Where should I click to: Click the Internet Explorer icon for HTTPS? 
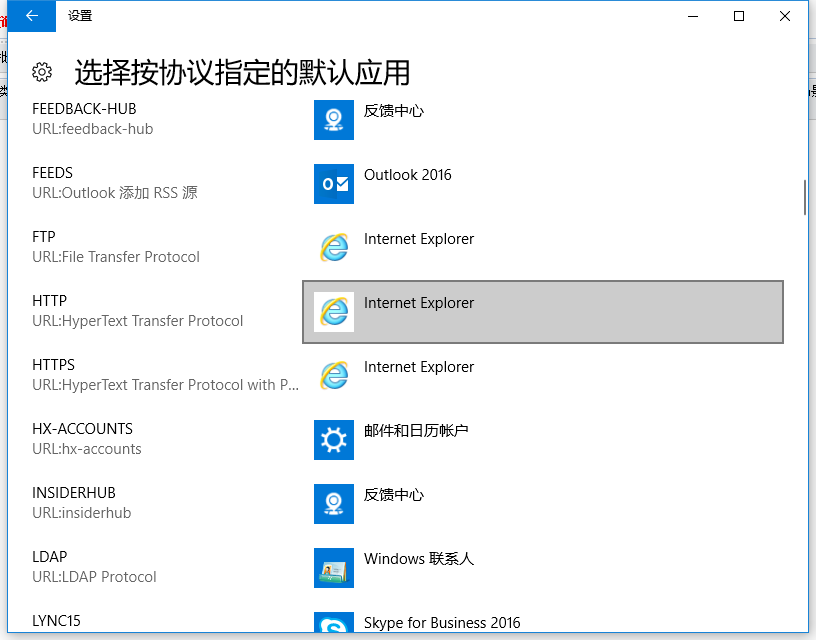333,376
